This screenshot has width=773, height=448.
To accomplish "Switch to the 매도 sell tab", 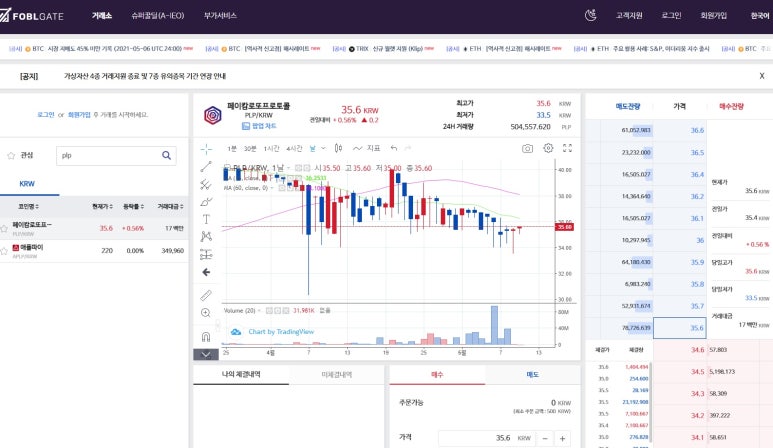I will click(532, 375).
